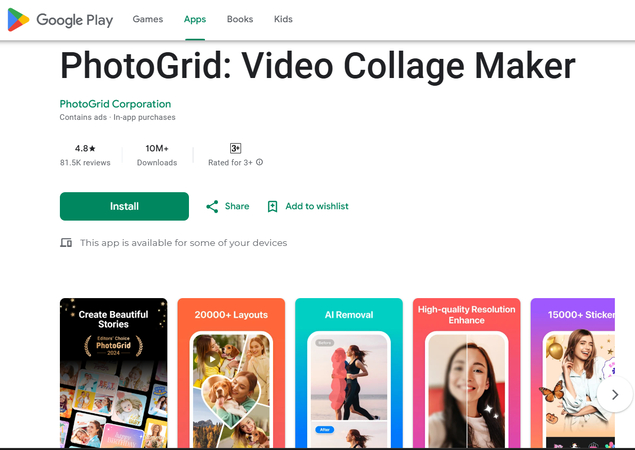Play the 20000+ Layouts video thumbnail
635x450 pixels.
pyautogui.click(x=212, y=359)
